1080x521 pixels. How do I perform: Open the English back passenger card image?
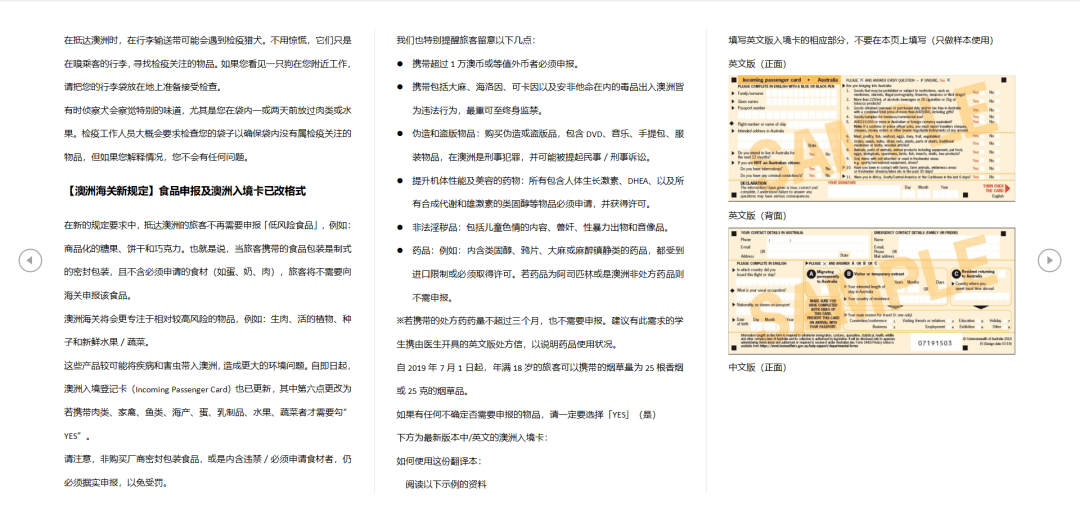point(872,291)
